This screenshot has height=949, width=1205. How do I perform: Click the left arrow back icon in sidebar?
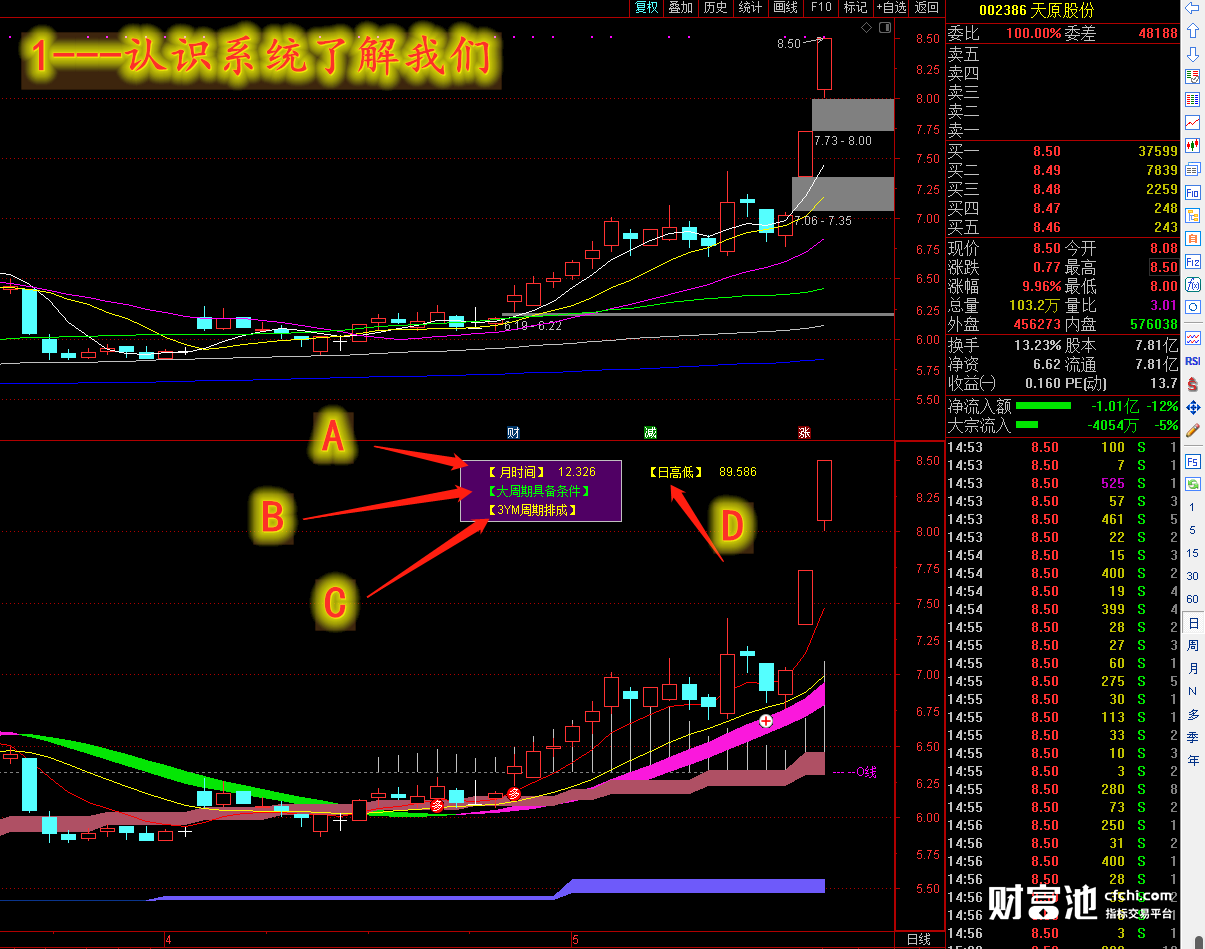[x=1192, y=8]
